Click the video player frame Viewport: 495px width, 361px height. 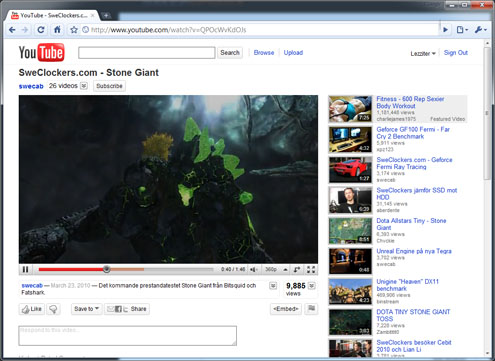tap(168, 179)
